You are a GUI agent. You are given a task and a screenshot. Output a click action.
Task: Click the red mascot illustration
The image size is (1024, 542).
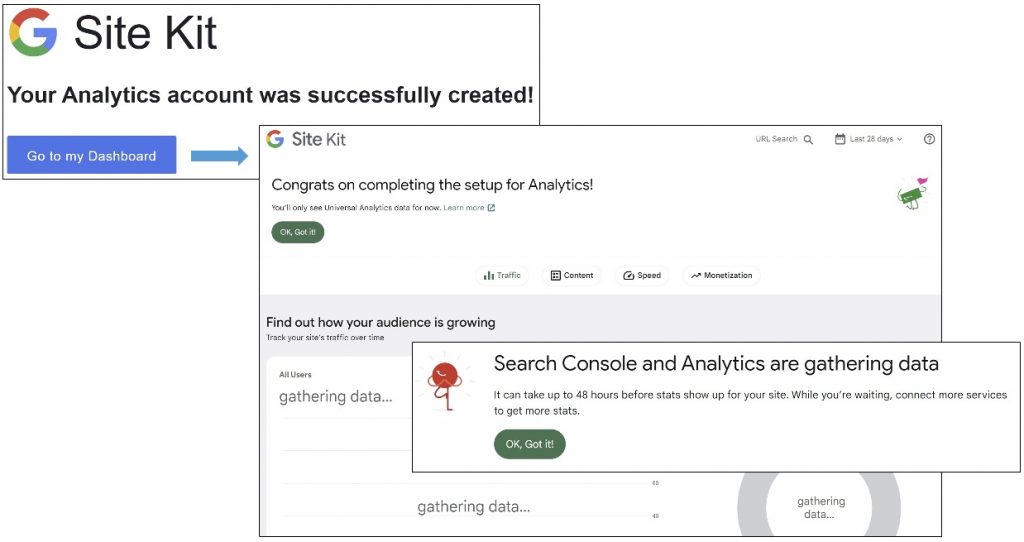(443, 385)
